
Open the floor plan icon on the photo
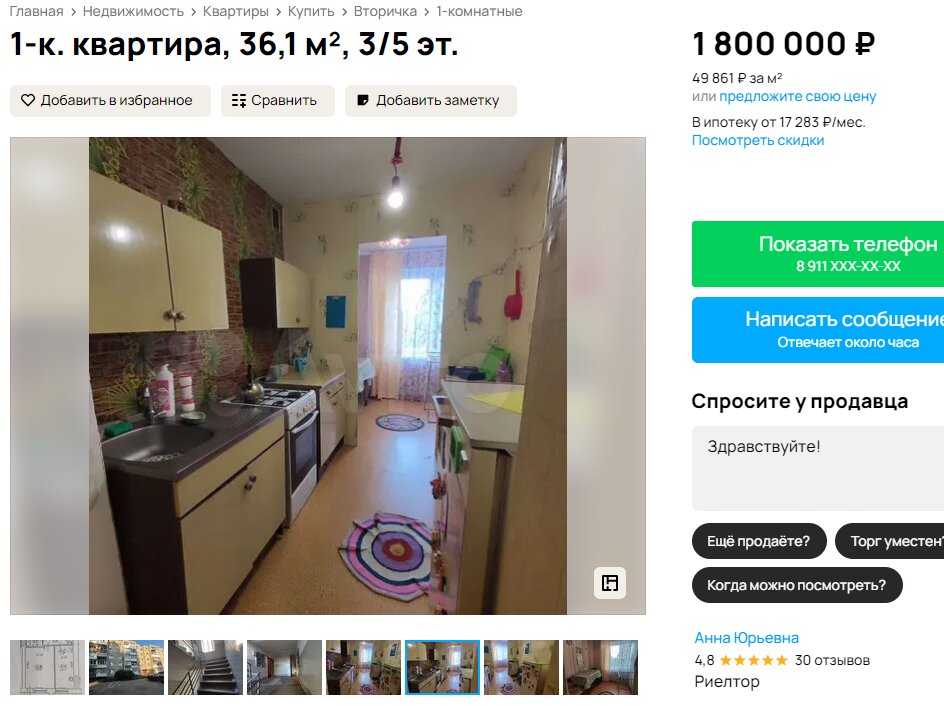point(610,583)
